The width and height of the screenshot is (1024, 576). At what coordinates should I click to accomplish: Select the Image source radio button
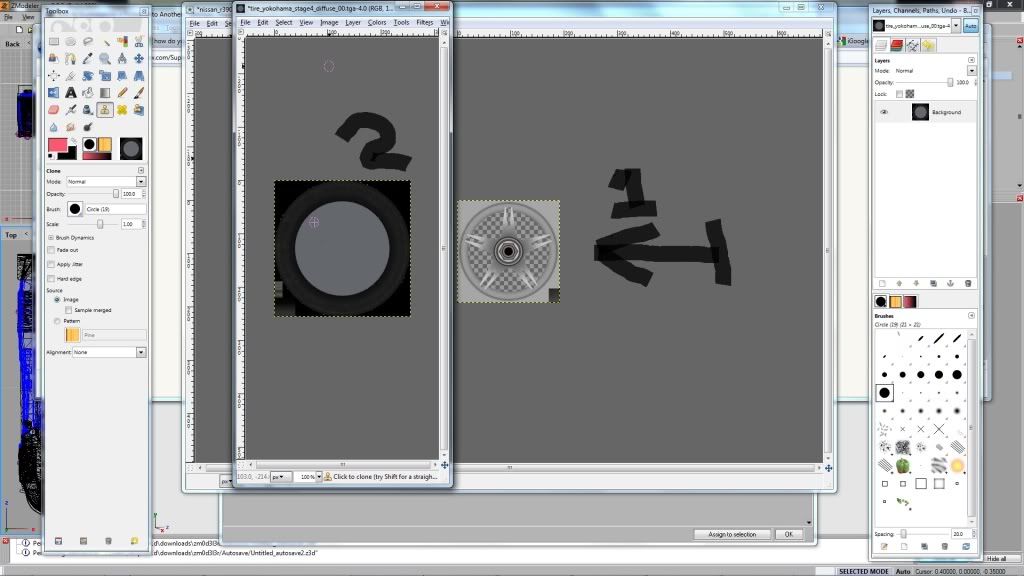coord(57,300)
